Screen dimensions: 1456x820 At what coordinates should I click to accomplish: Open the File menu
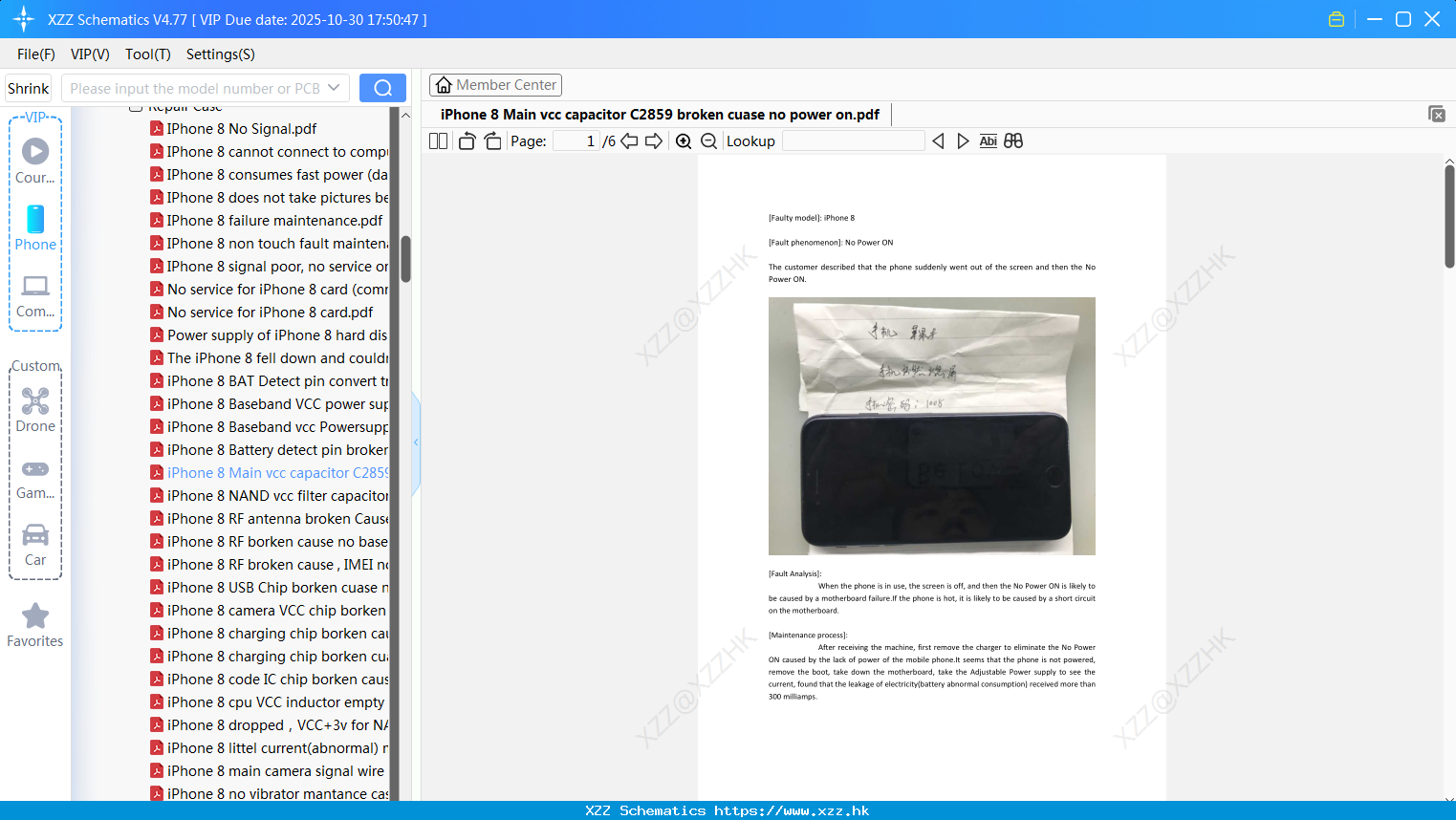(x=36, y=54)
